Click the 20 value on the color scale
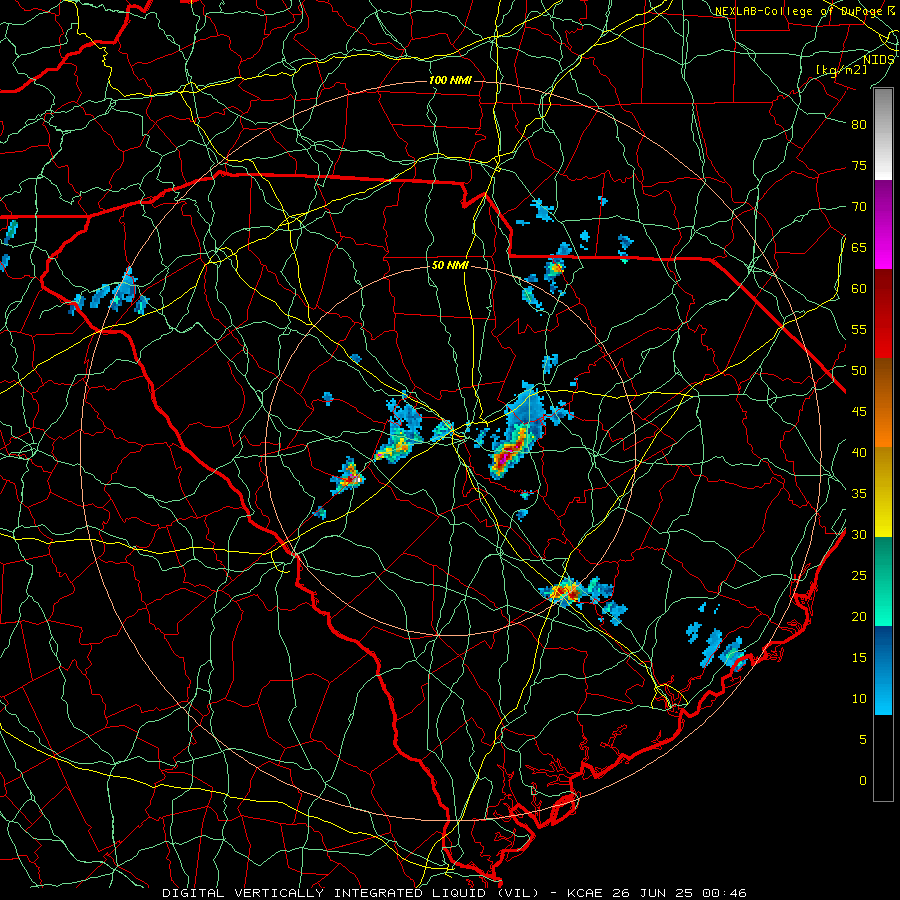The width and height of the screenshot is (900, 900). tap(859, 616)
